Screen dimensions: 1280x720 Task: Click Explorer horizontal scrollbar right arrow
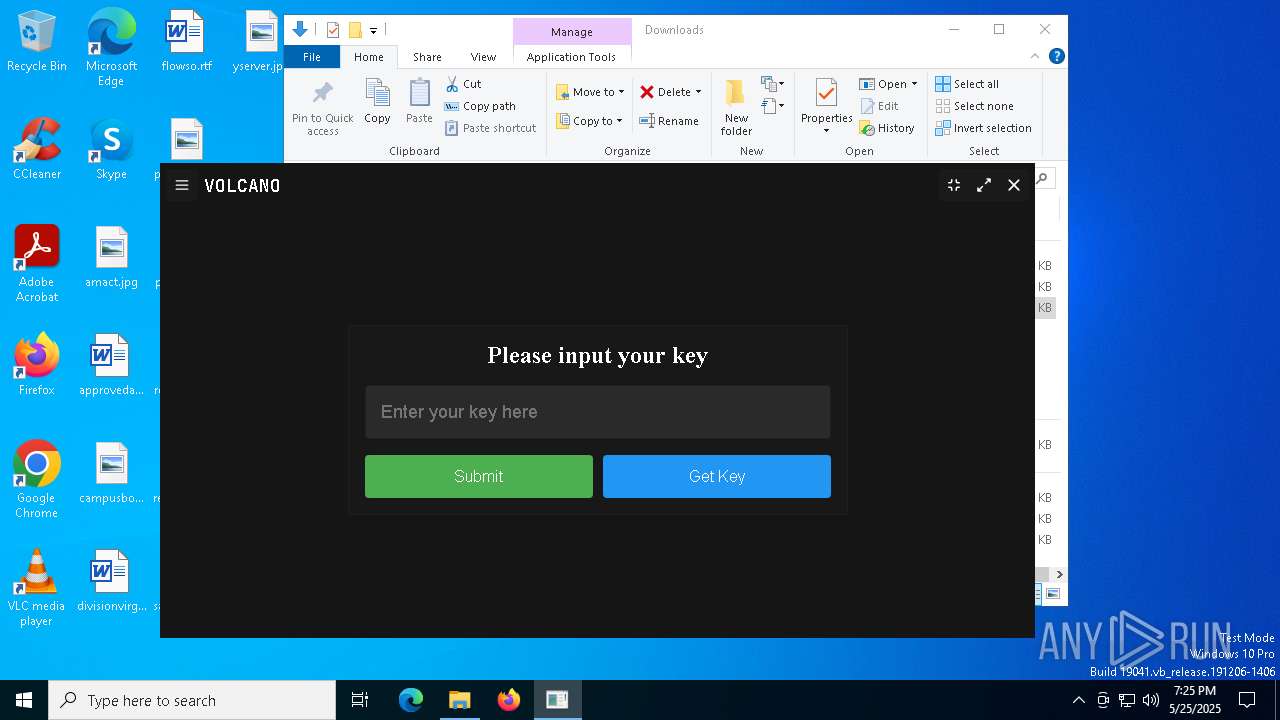(x=1059, y=574)
